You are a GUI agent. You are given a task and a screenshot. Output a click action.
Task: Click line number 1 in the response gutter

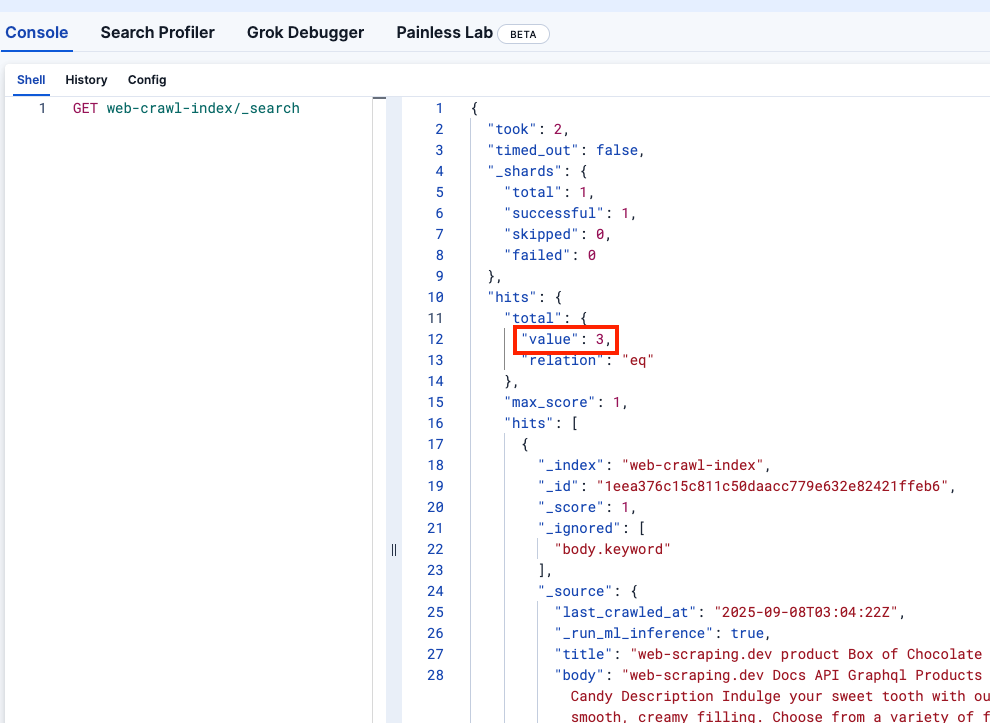pyautogui.click(x=438, y=107)
